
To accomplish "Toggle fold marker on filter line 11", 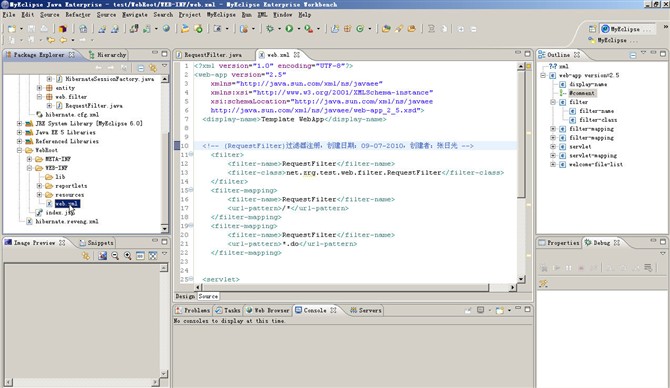I will (x=191, y=155).
